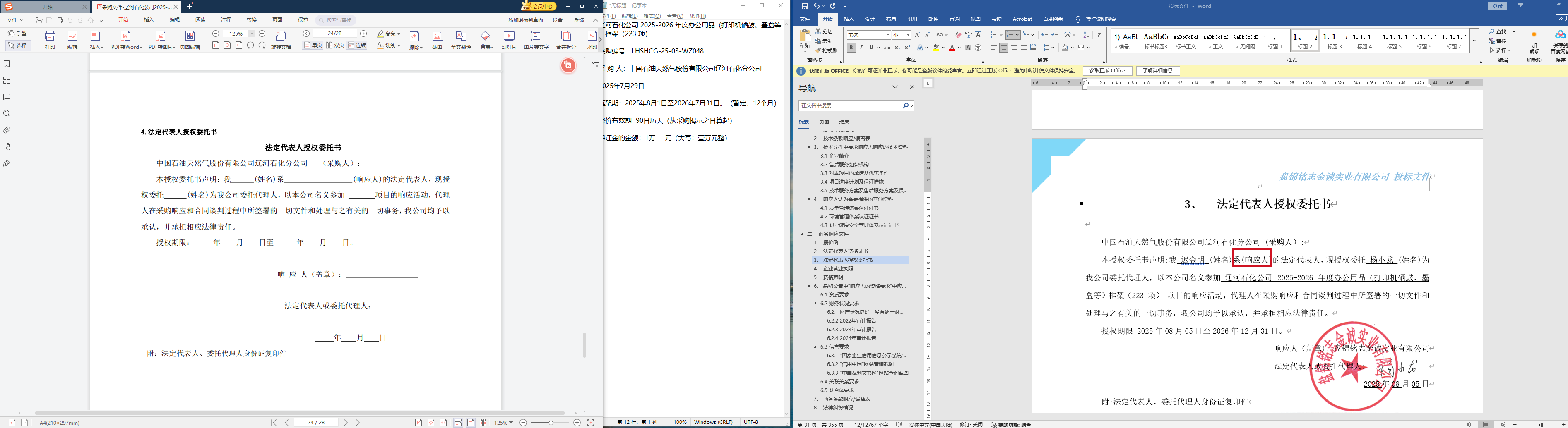Click the Save icon in Word title bar

pos(805,6)
